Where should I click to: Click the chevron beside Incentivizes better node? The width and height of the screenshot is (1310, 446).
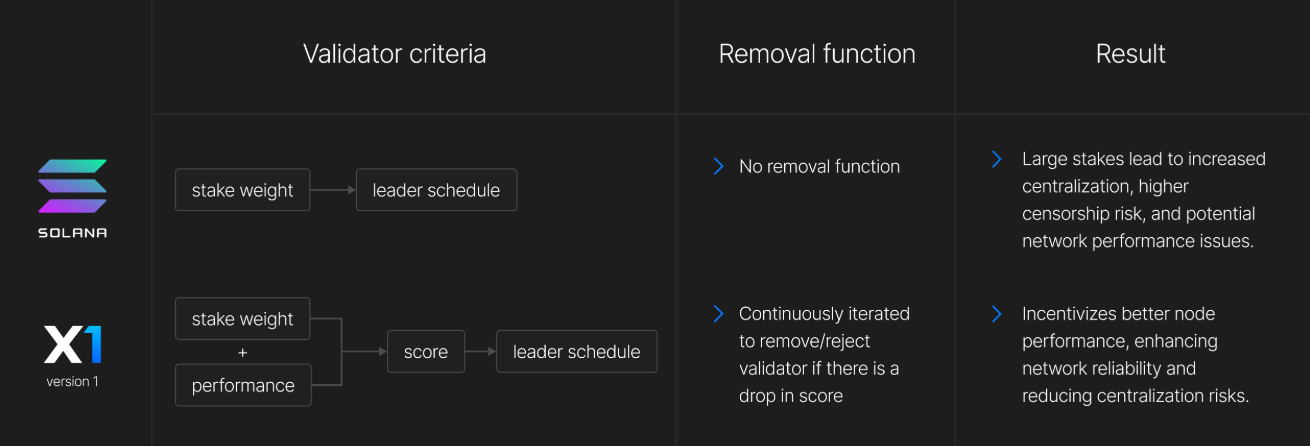pyautogui.click(x=996, y=314)
